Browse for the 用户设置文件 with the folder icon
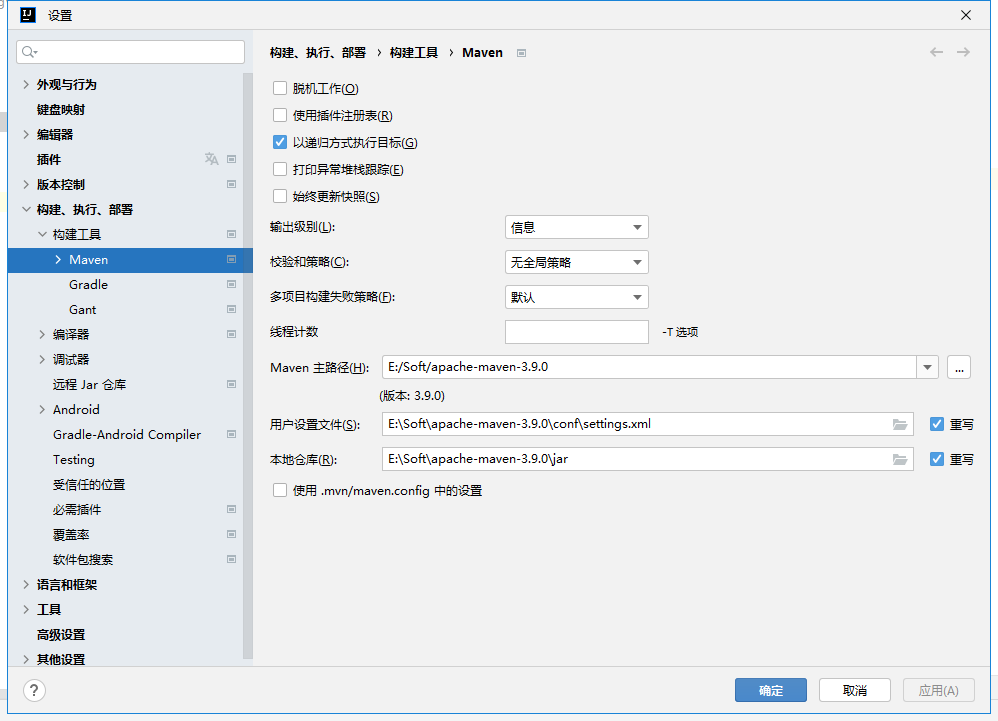The height and width of the screenshot is (721, 998). pyautogui.click(x=900, y=424)
